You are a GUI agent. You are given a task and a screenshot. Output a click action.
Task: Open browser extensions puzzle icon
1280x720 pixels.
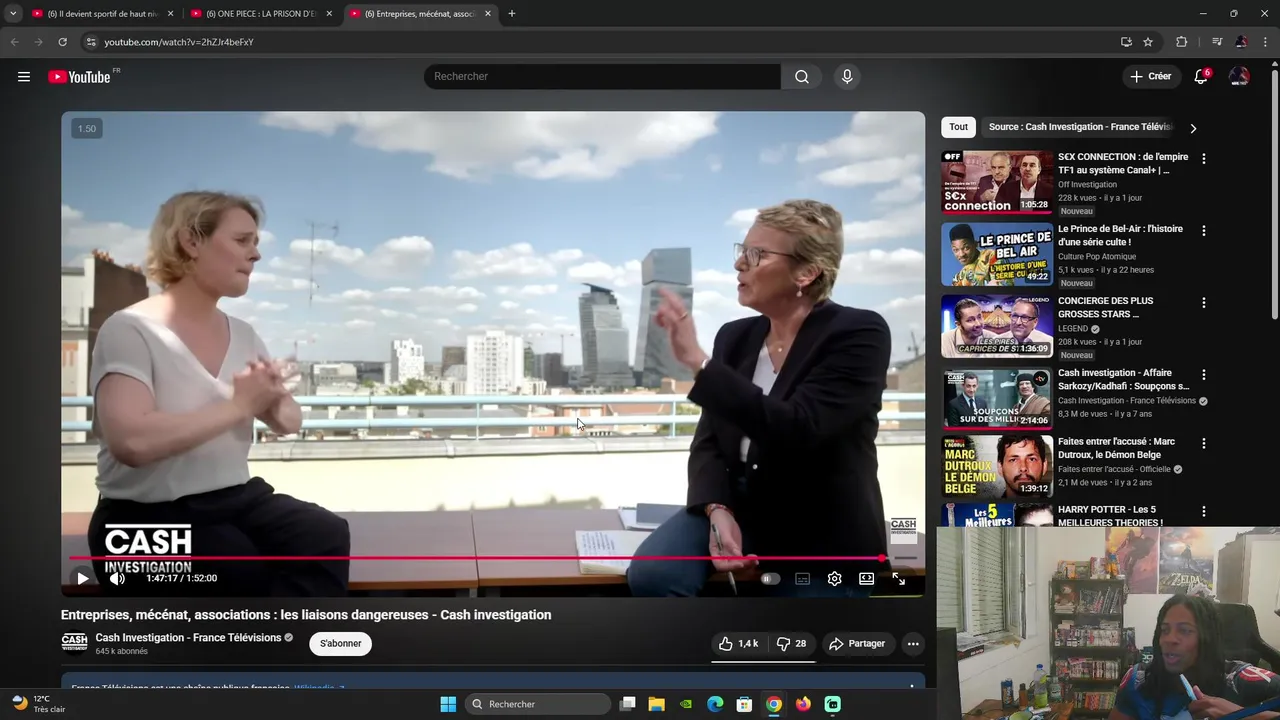coord(1182,42)
